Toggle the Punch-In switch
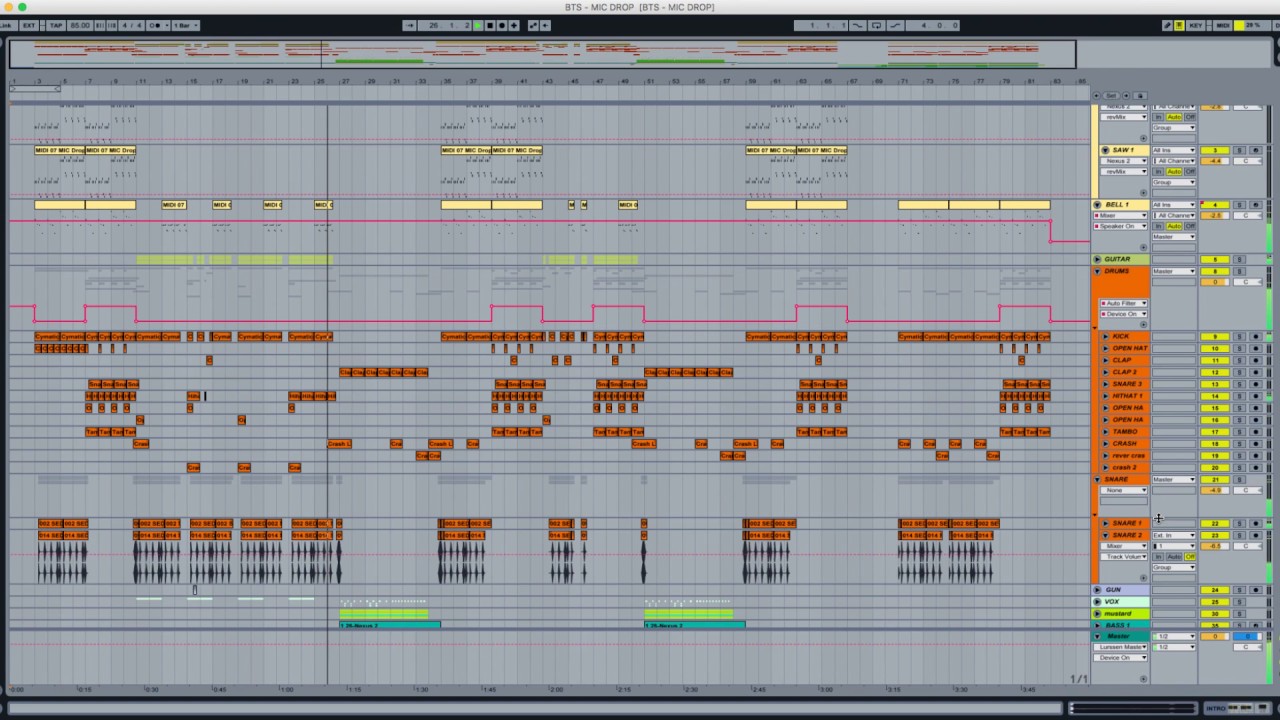1280x720 pixels. pyautogui.click(x=857, y=25)
